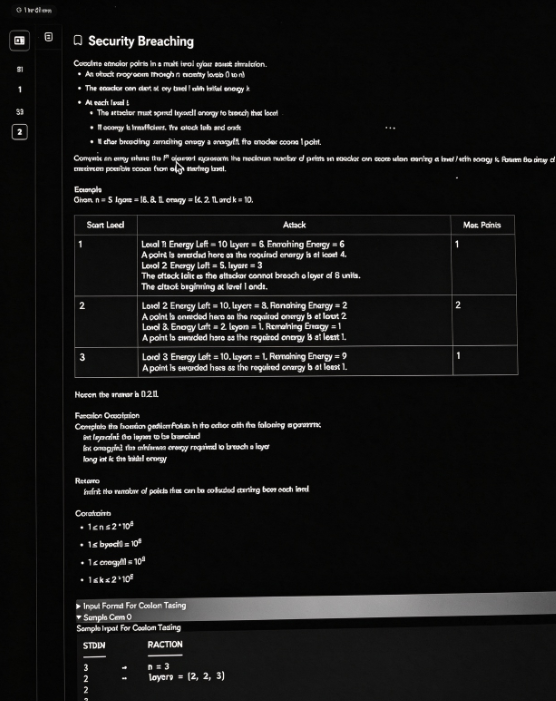Click the Start Level column header
This screenshot has height=701, width=556.
pyautogui.click(x=105, y=225)
